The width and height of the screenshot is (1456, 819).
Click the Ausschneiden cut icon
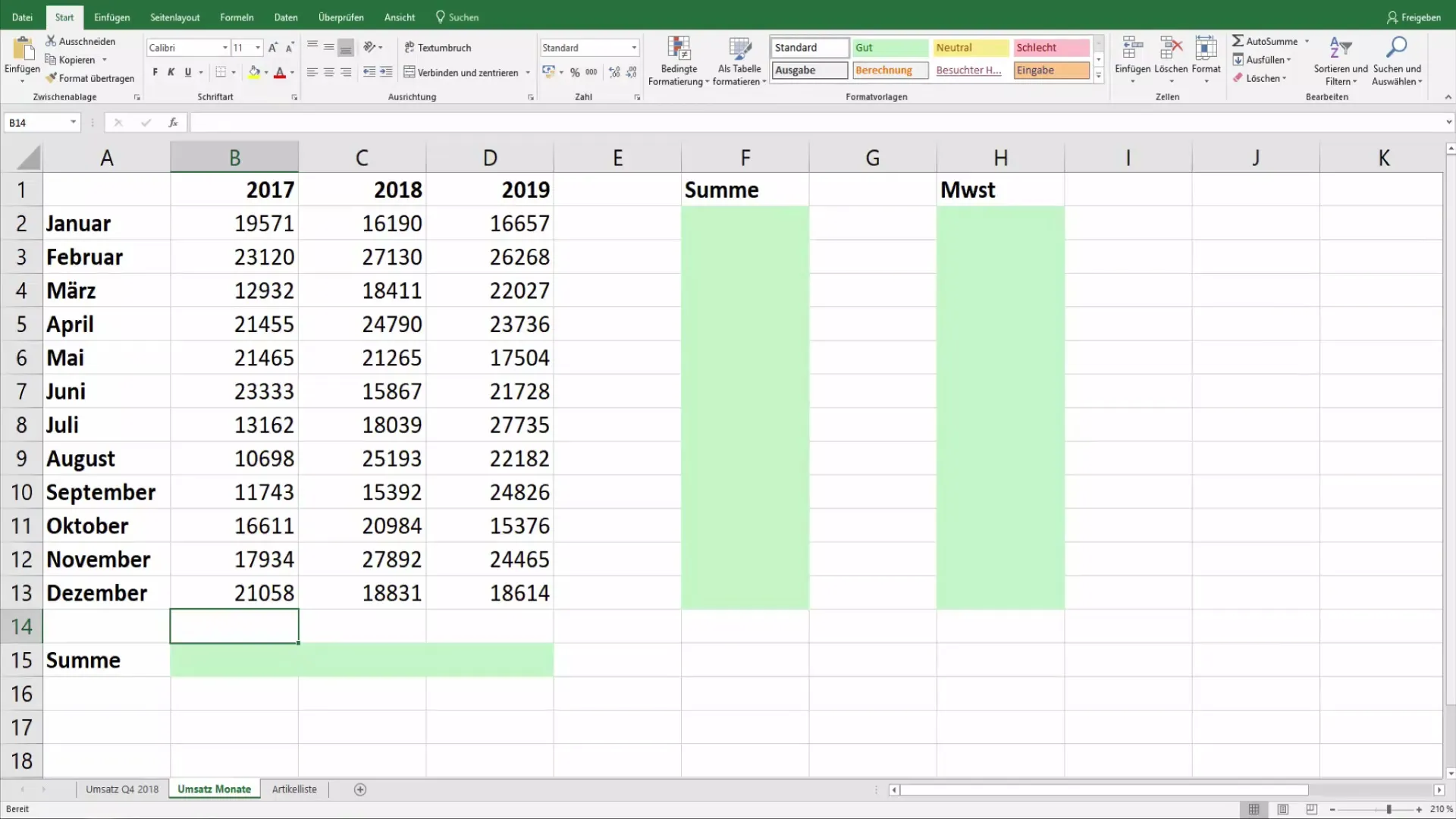click(51, 41)
